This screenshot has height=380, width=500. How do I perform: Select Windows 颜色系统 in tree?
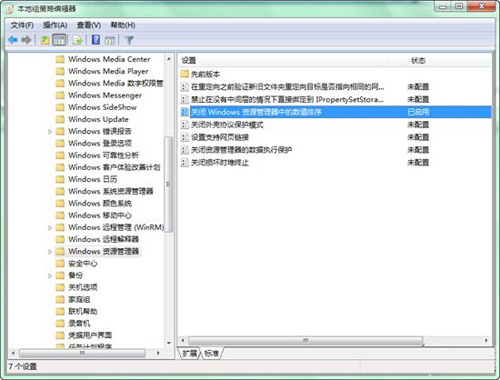point(100,203)
